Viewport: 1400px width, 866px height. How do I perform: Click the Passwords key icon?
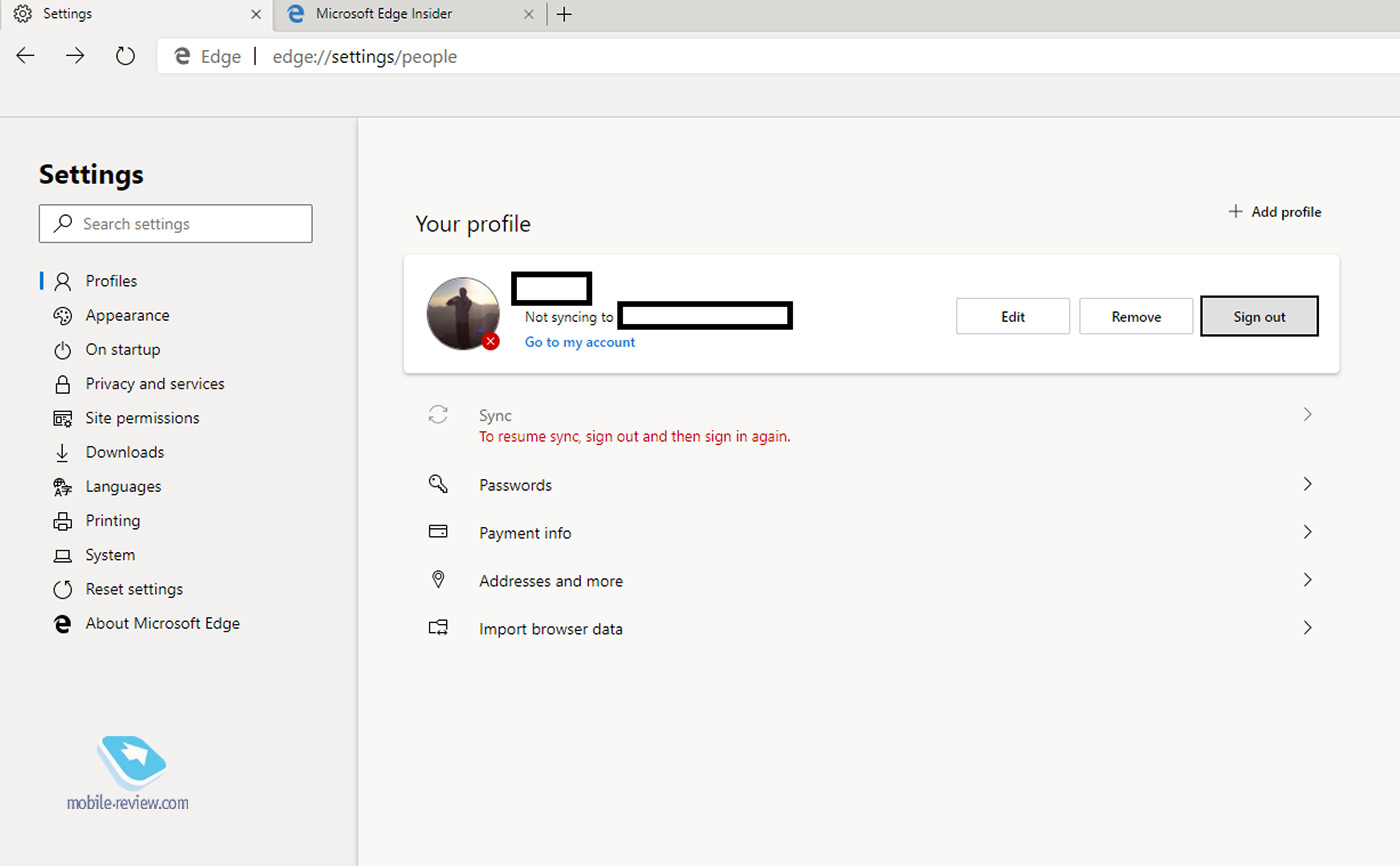point(438,484)
